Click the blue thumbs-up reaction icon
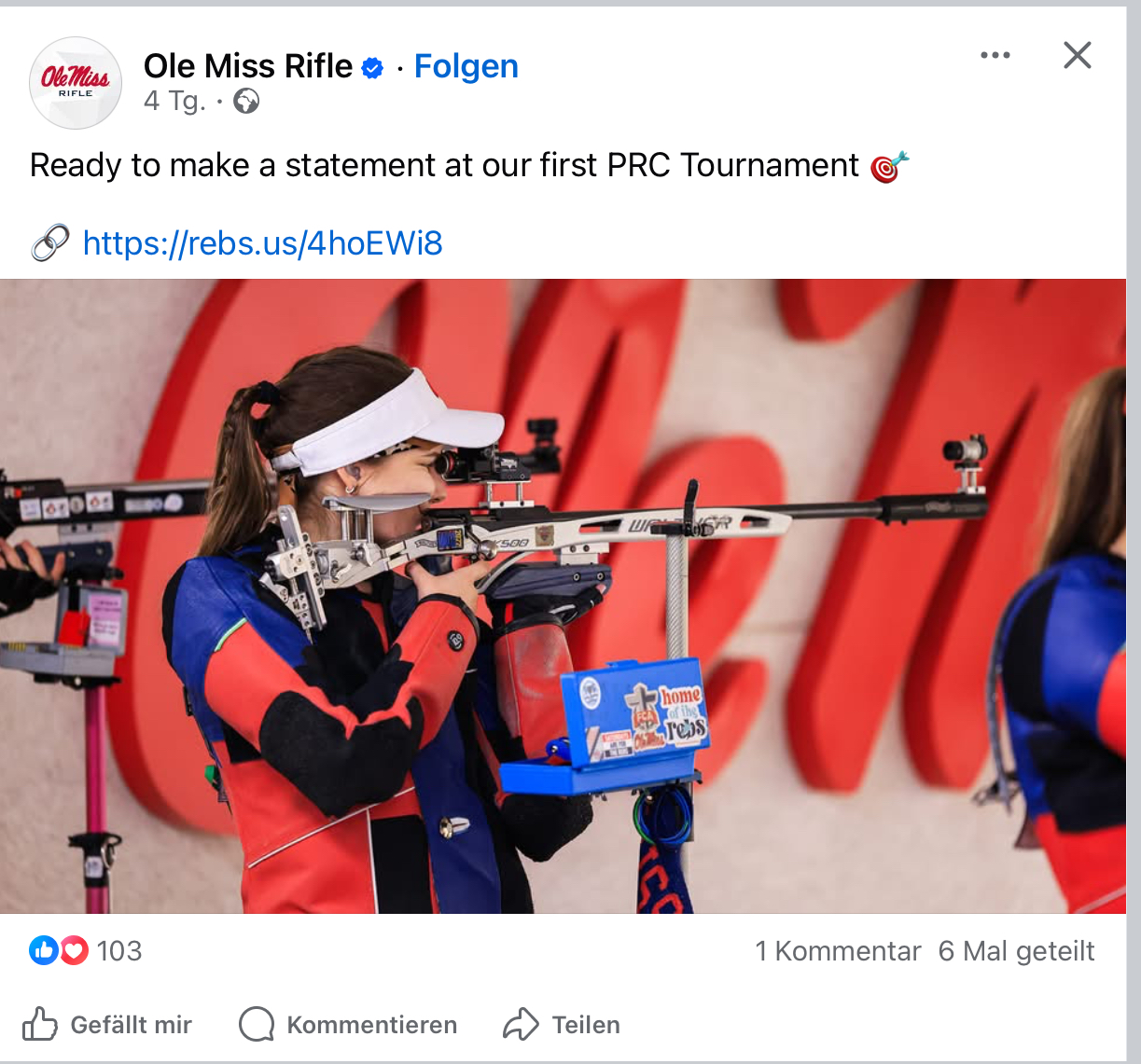The height and width of the screenshot is (1064, 1141). (43, 950)
